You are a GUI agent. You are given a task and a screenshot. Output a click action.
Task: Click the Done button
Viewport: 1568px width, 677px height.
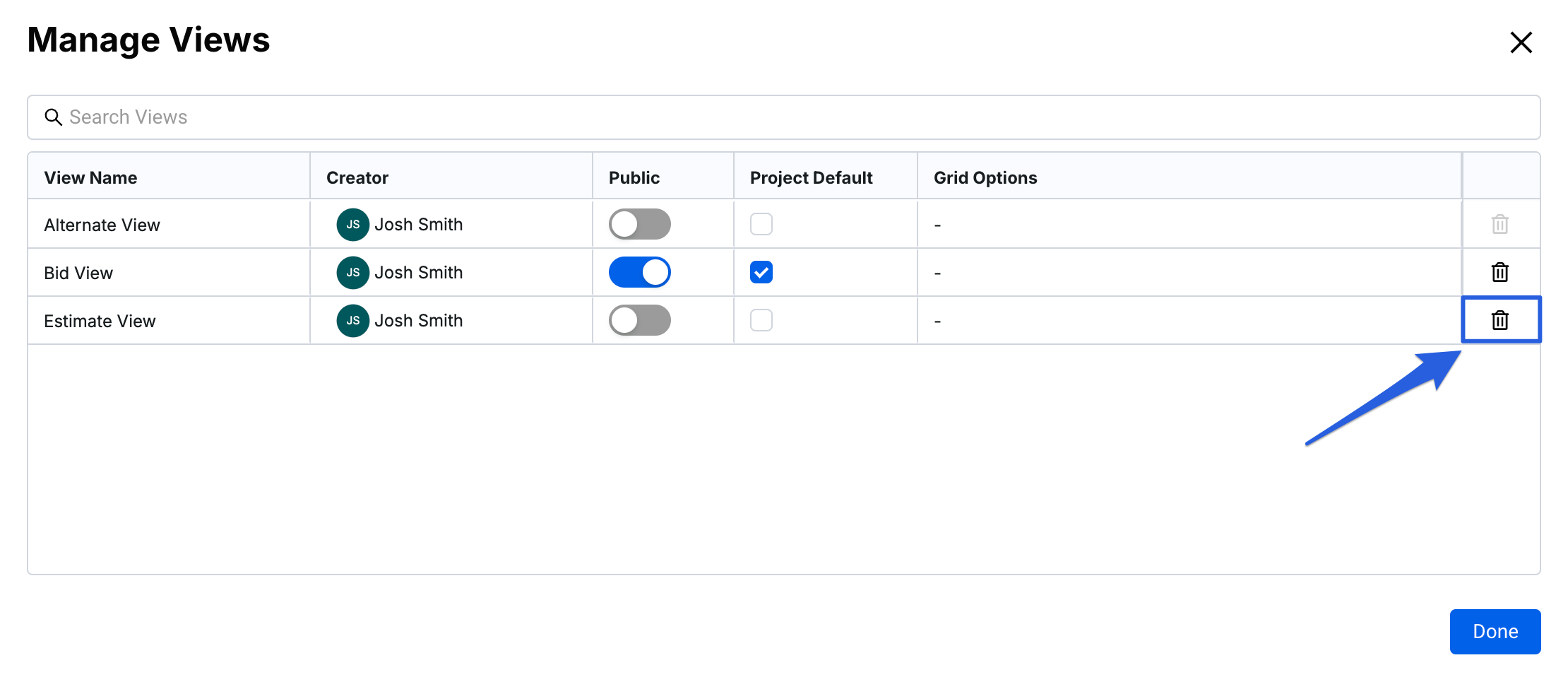pos(1495,631)
